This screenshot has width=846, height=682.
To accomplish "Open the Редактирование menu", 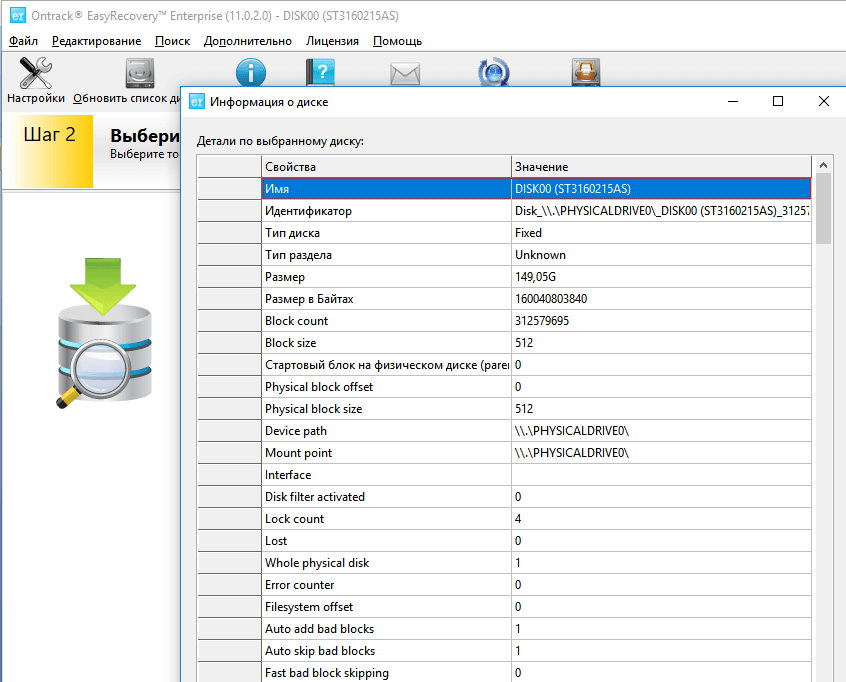I will pyautogui.click(x=97, y=41).
